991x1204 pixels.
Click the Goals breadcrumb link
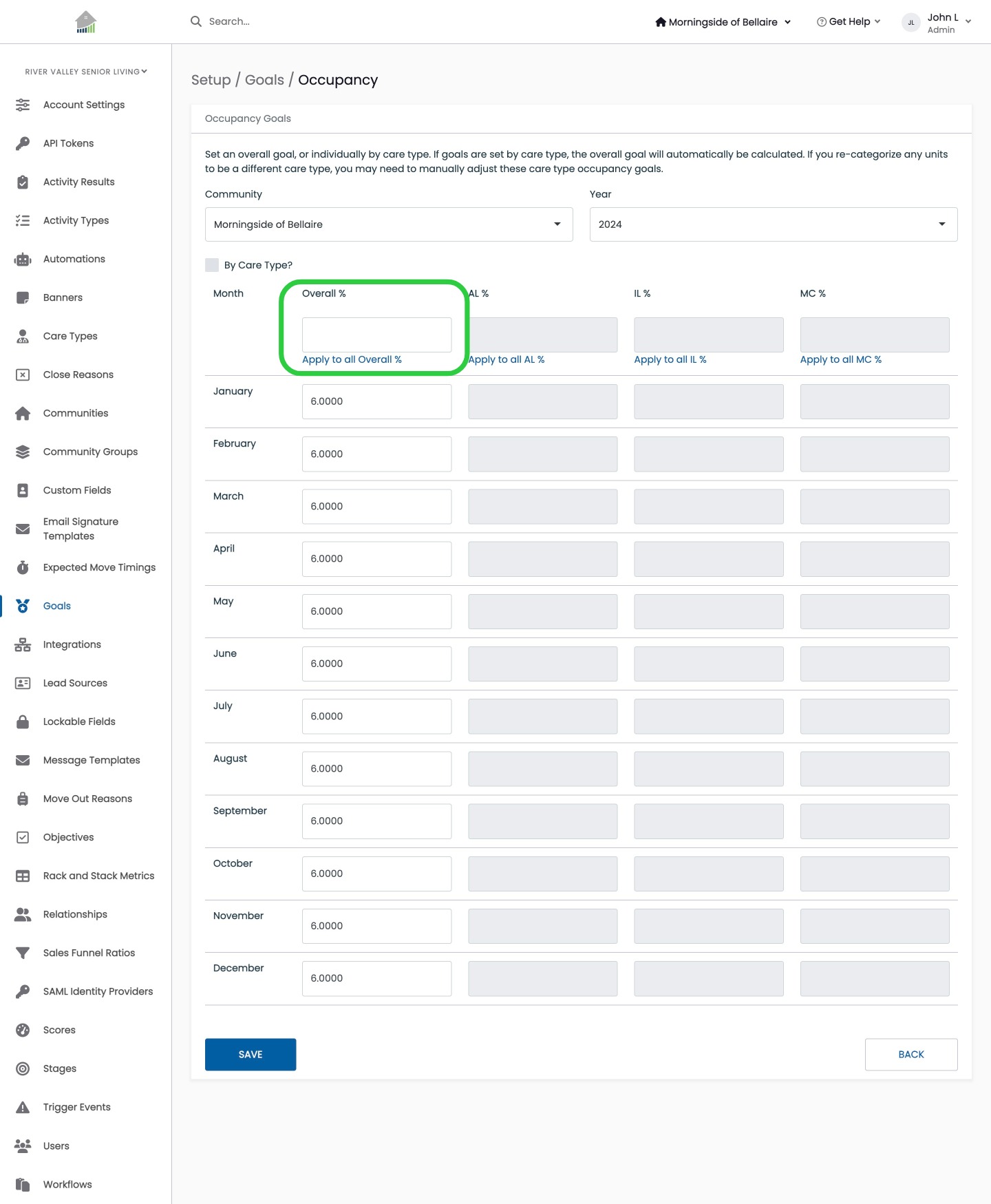264,80
